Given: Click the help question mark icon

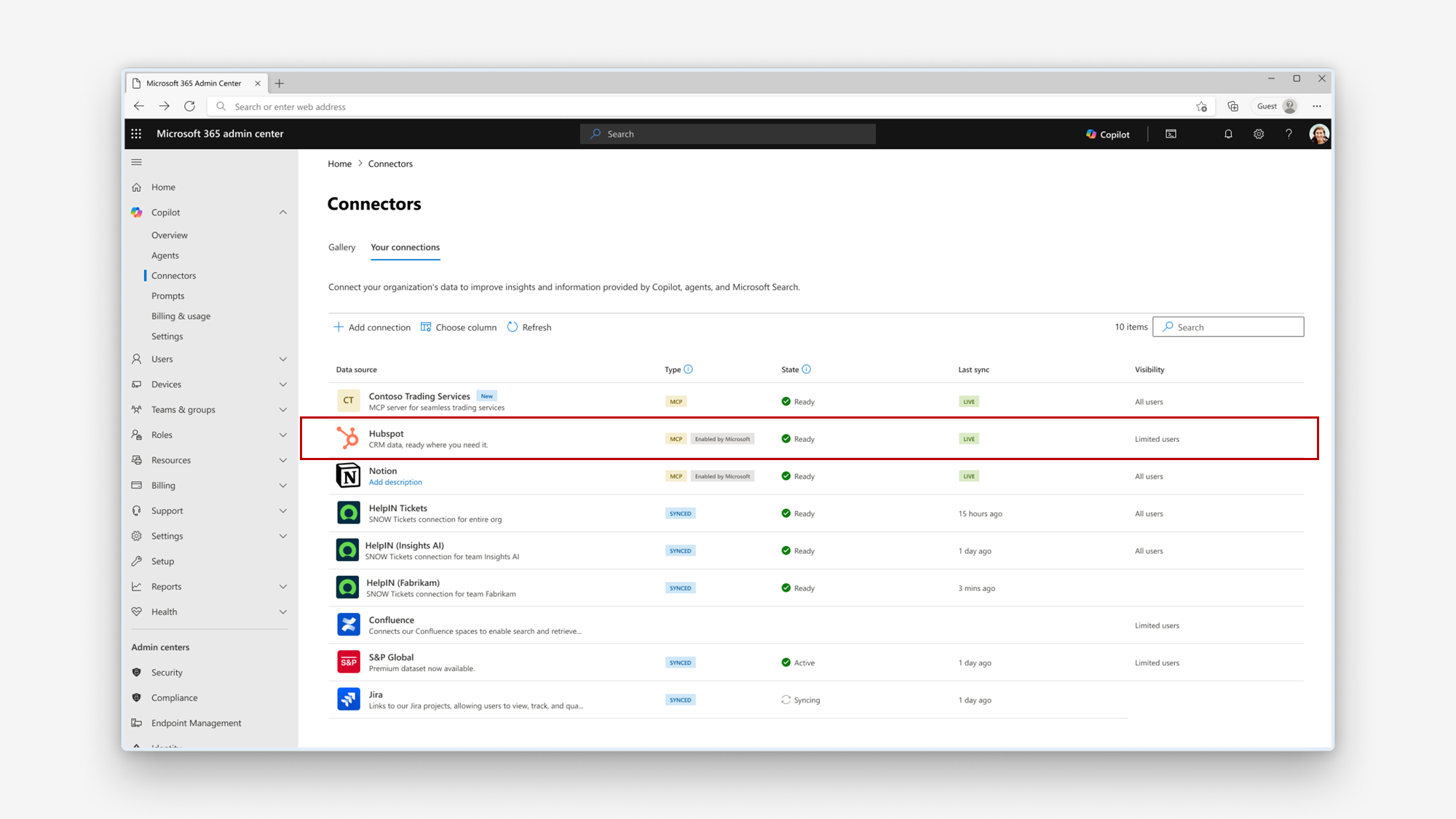Looking at the screenshot, I should (x=1289, y=134).
